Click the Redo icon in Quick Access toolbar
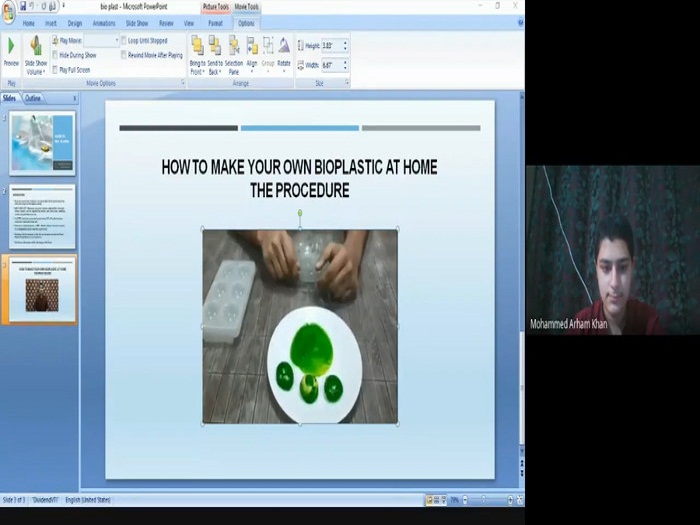Viewport: 700px width, 525px height. 44,6
